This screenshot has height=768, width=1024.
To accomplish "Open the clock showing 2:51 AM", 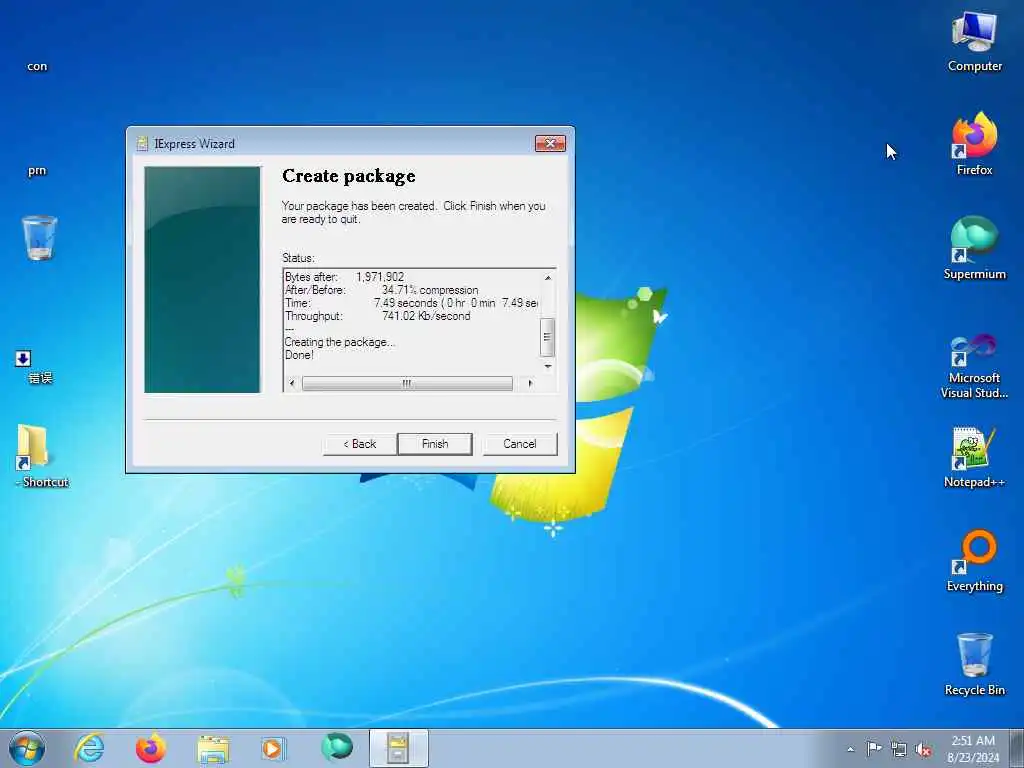I will pyautogui.click(x=973, y=748).
